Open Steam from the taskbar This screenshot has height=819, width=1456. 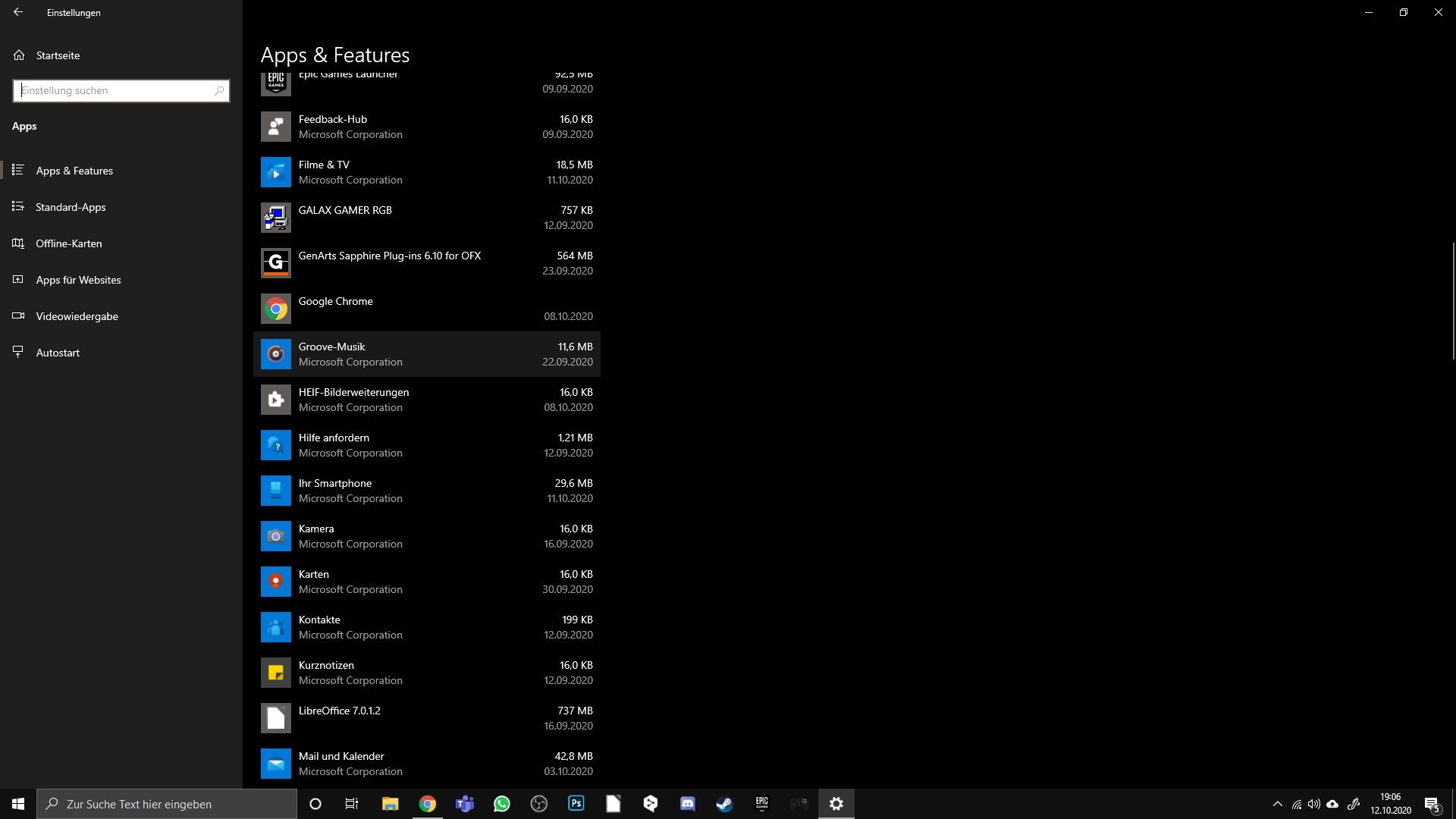[x=724, y=804]
